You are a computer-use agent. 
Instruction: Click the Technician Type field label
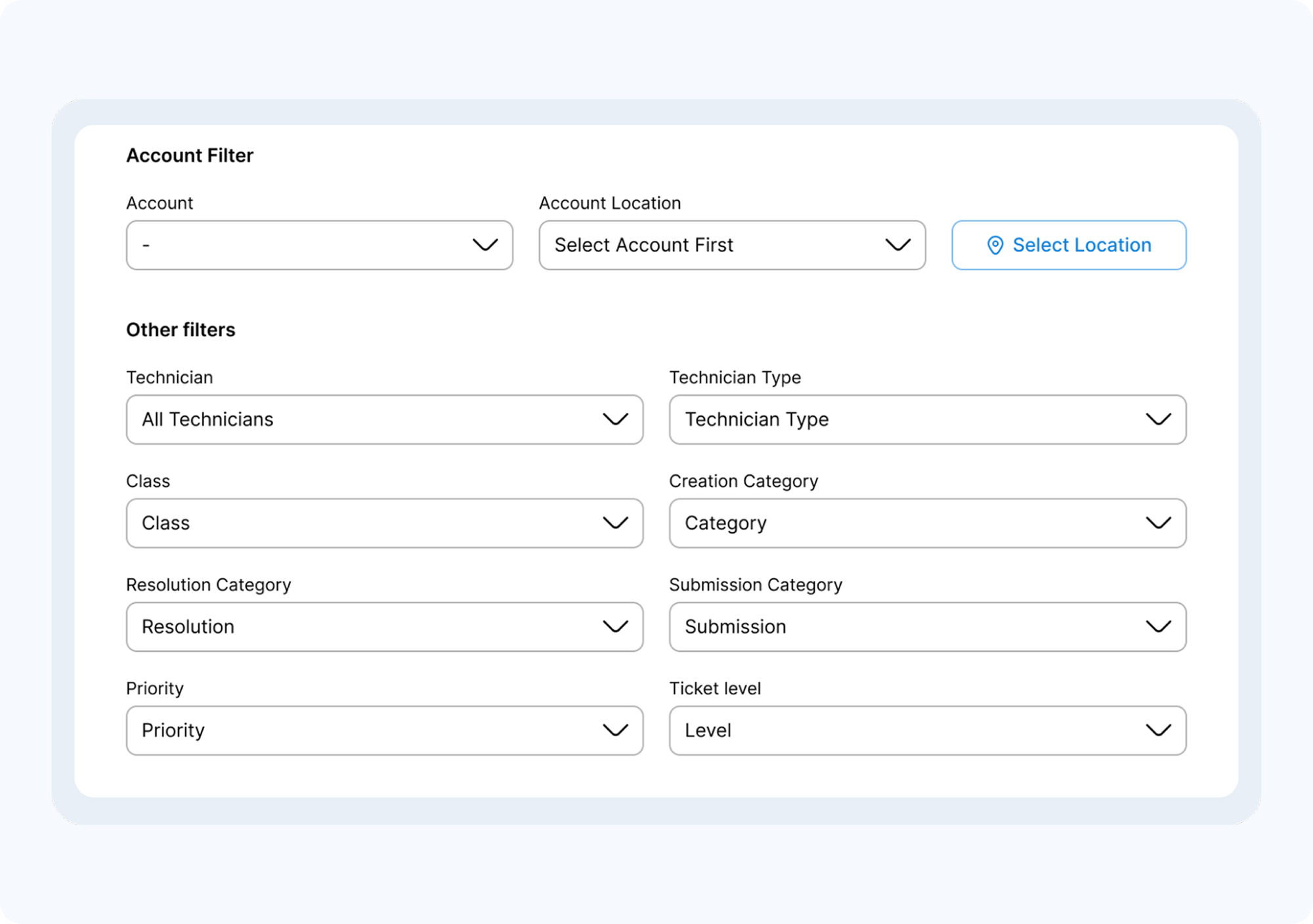735,378
